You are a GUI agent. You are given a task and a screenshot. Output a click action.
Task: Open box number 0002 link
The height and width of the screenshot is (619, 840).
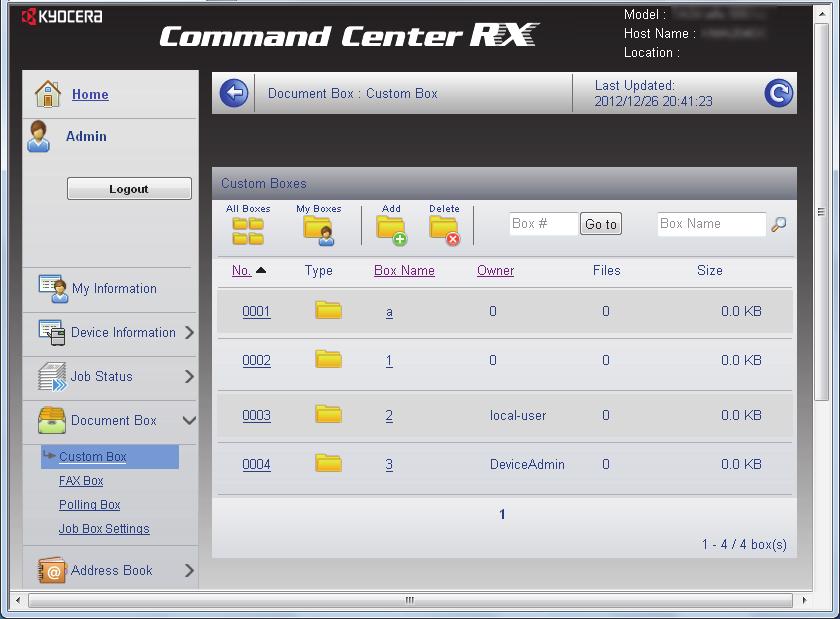[256, 361]
